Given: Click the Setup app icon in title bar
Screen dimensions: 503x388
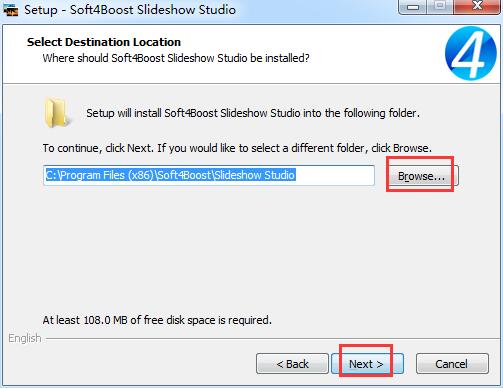Looking at the screenshot, I should pos(10,9).
